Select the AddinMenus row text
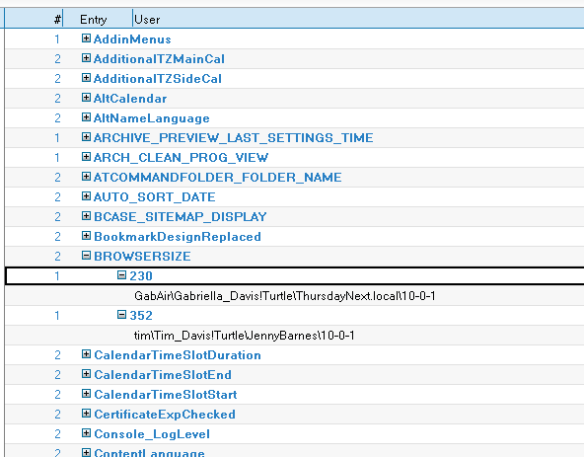This screenshot has width=584, height=457. [132, 39]
